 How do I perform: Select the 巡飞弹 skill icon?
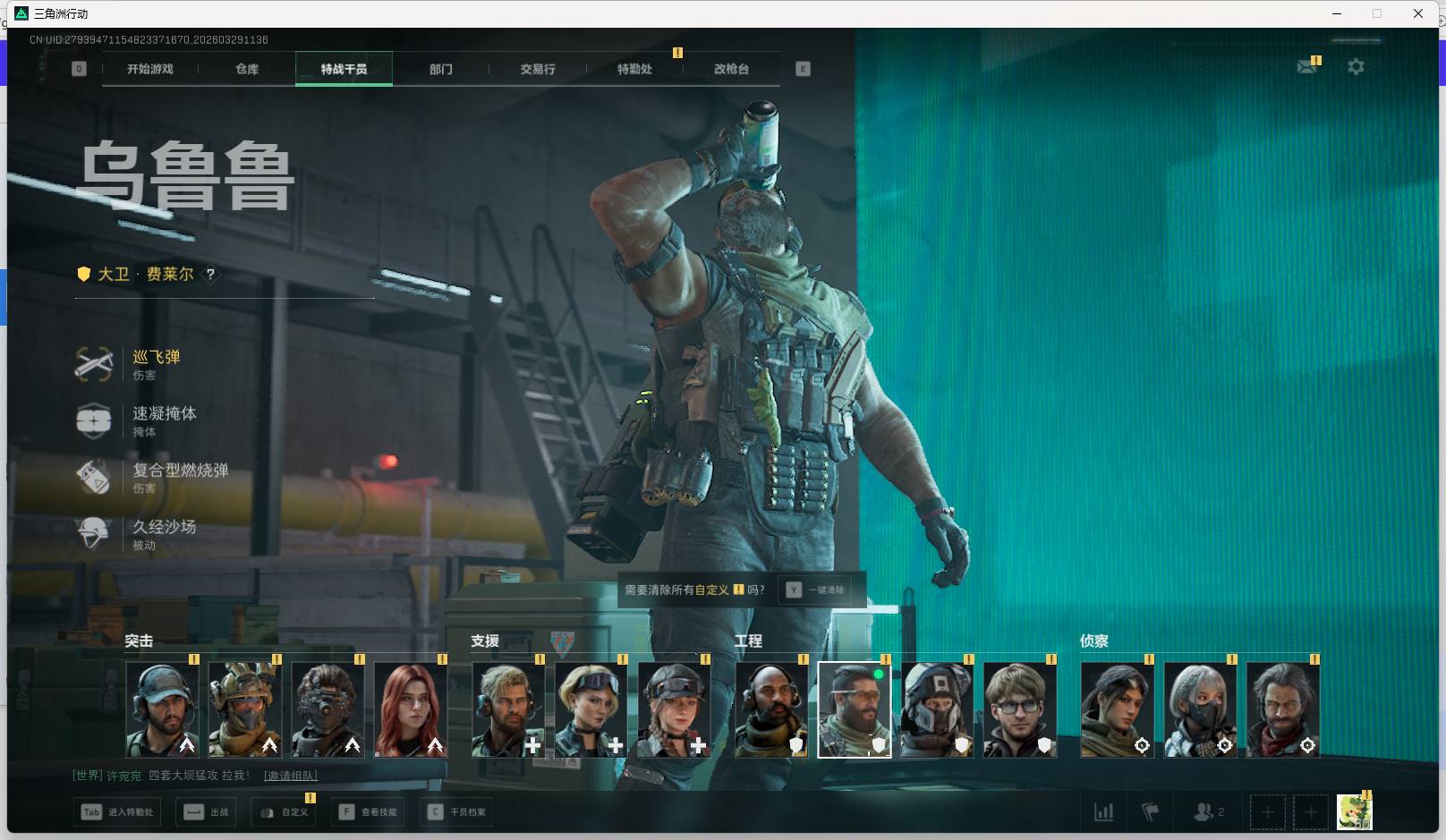click(x=94, y=364)
